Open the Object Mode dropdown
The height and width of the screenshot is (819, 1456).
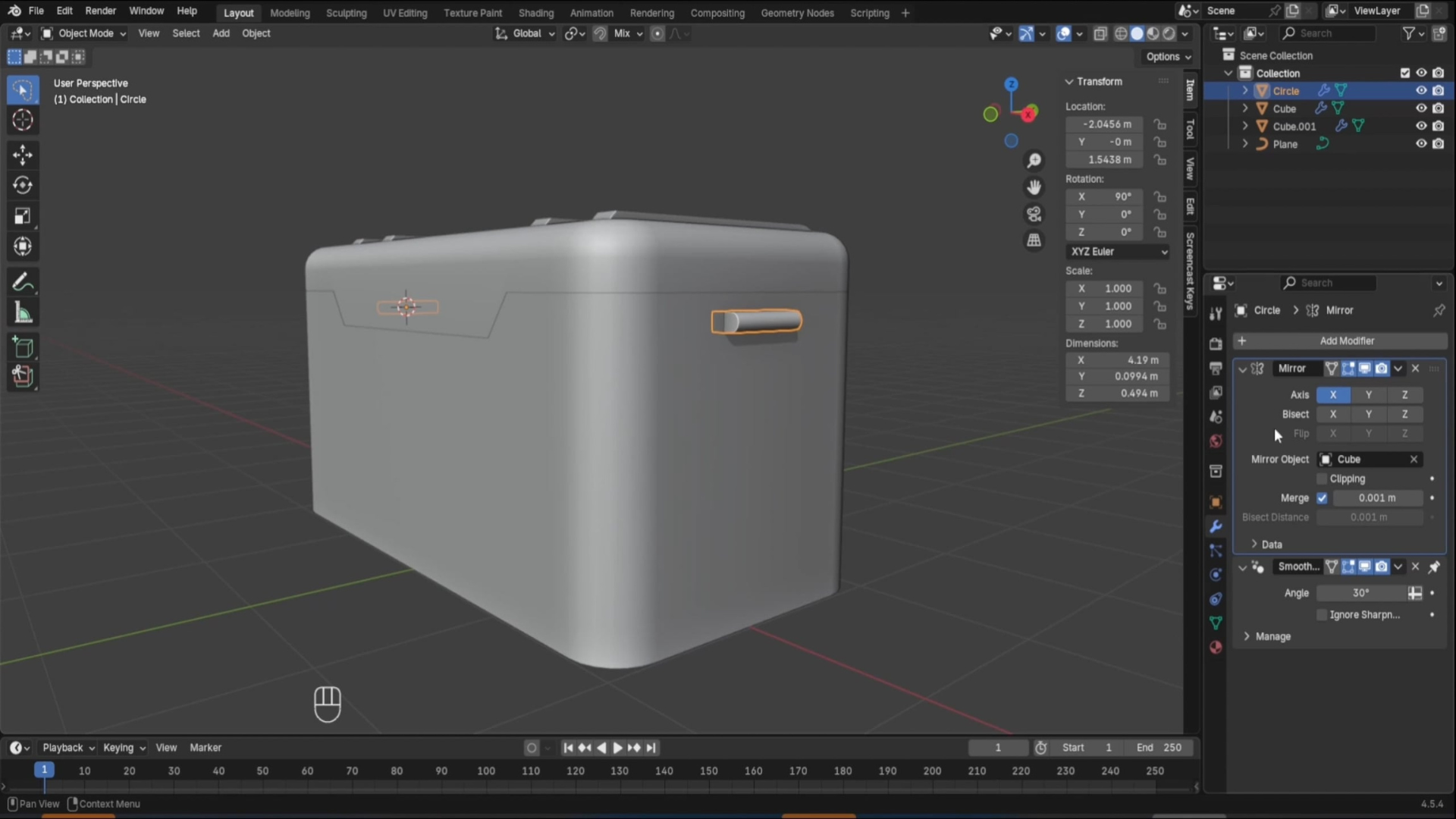pos(84,33)
